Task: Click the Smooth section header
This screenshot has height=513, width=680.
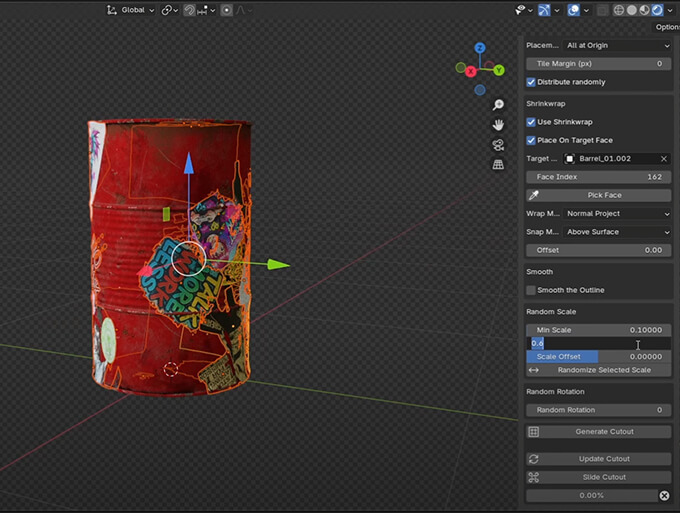Action: (x=539, y=272)
